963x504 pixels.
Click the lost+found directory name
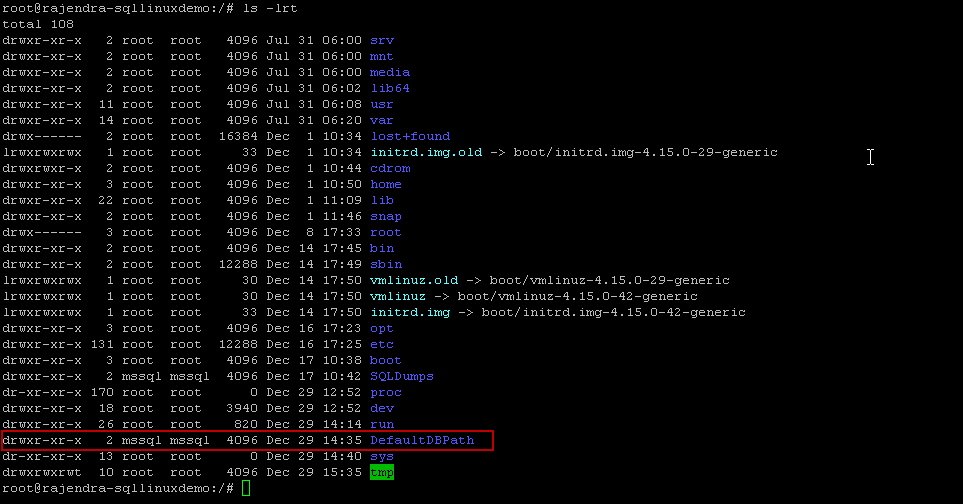tap(410, 136)
